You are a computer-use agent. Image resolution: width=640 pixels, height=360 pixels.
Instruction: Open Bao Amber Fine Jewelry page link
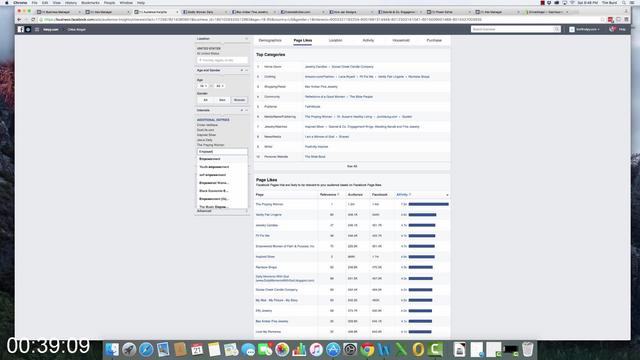[272, 321]
